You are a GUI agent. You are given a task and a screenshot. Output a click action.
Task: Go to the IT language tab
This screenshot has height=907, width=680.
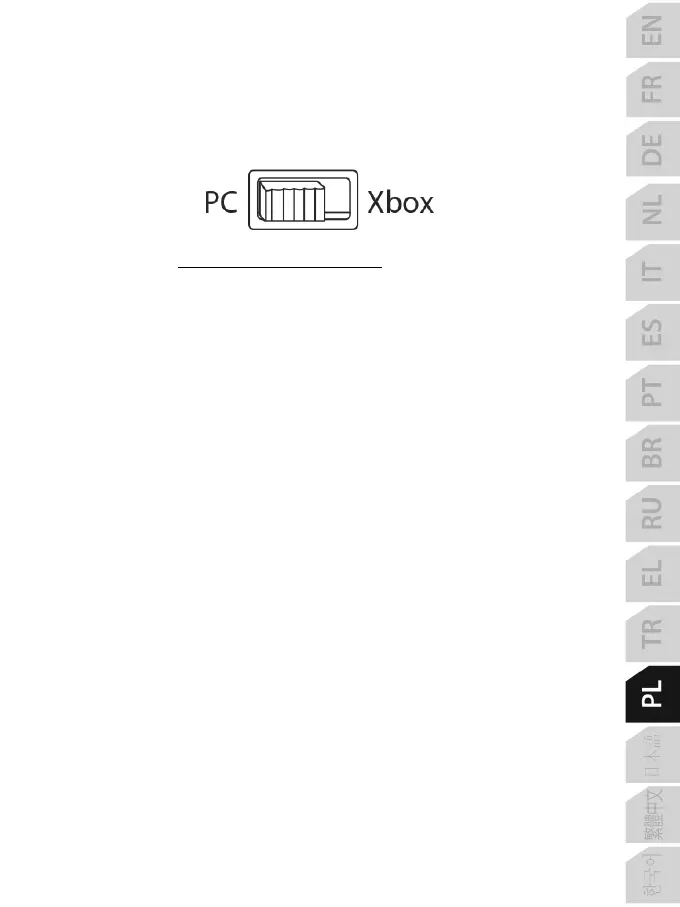652,271
